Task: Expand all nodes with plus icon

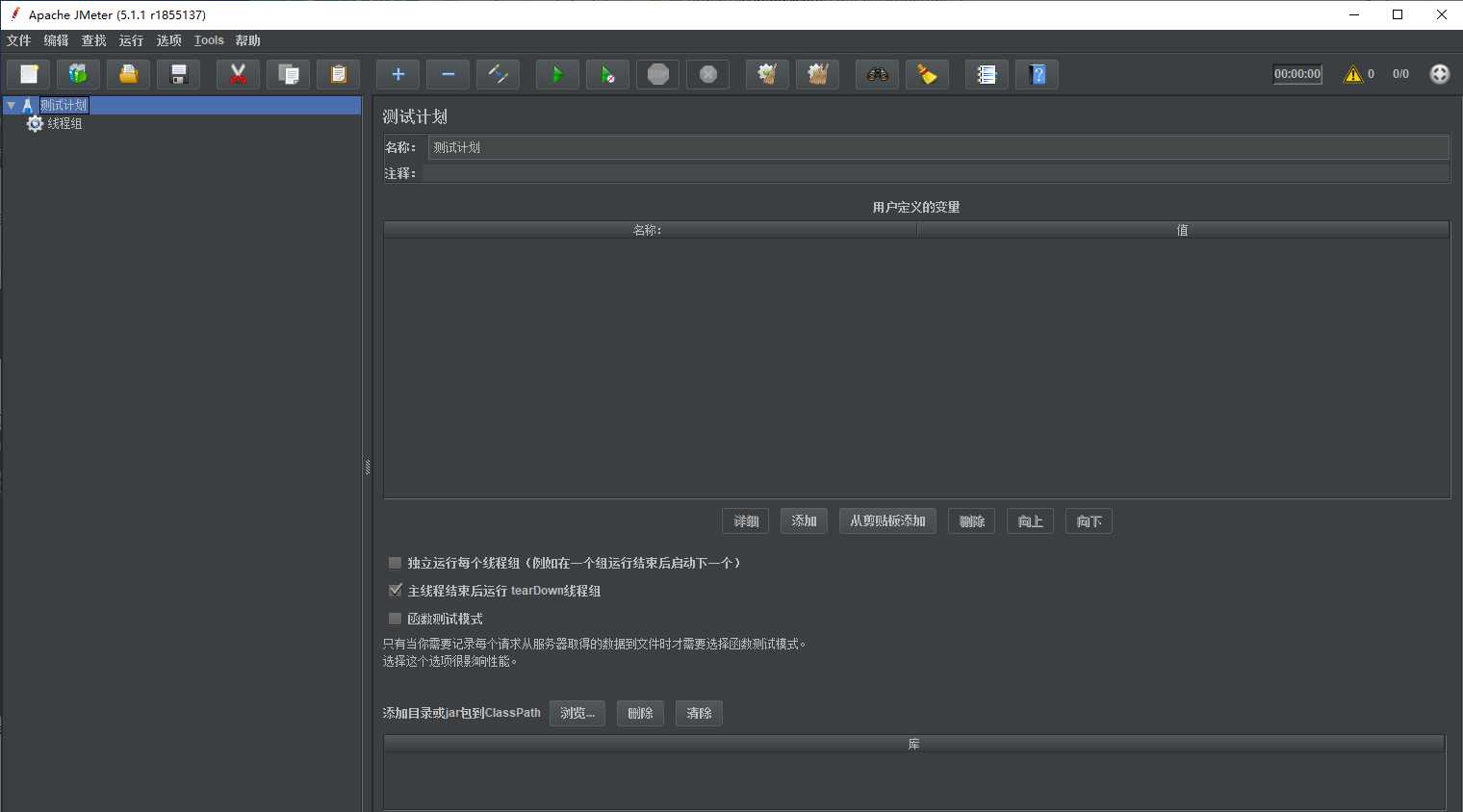Action: pos(398,74)
